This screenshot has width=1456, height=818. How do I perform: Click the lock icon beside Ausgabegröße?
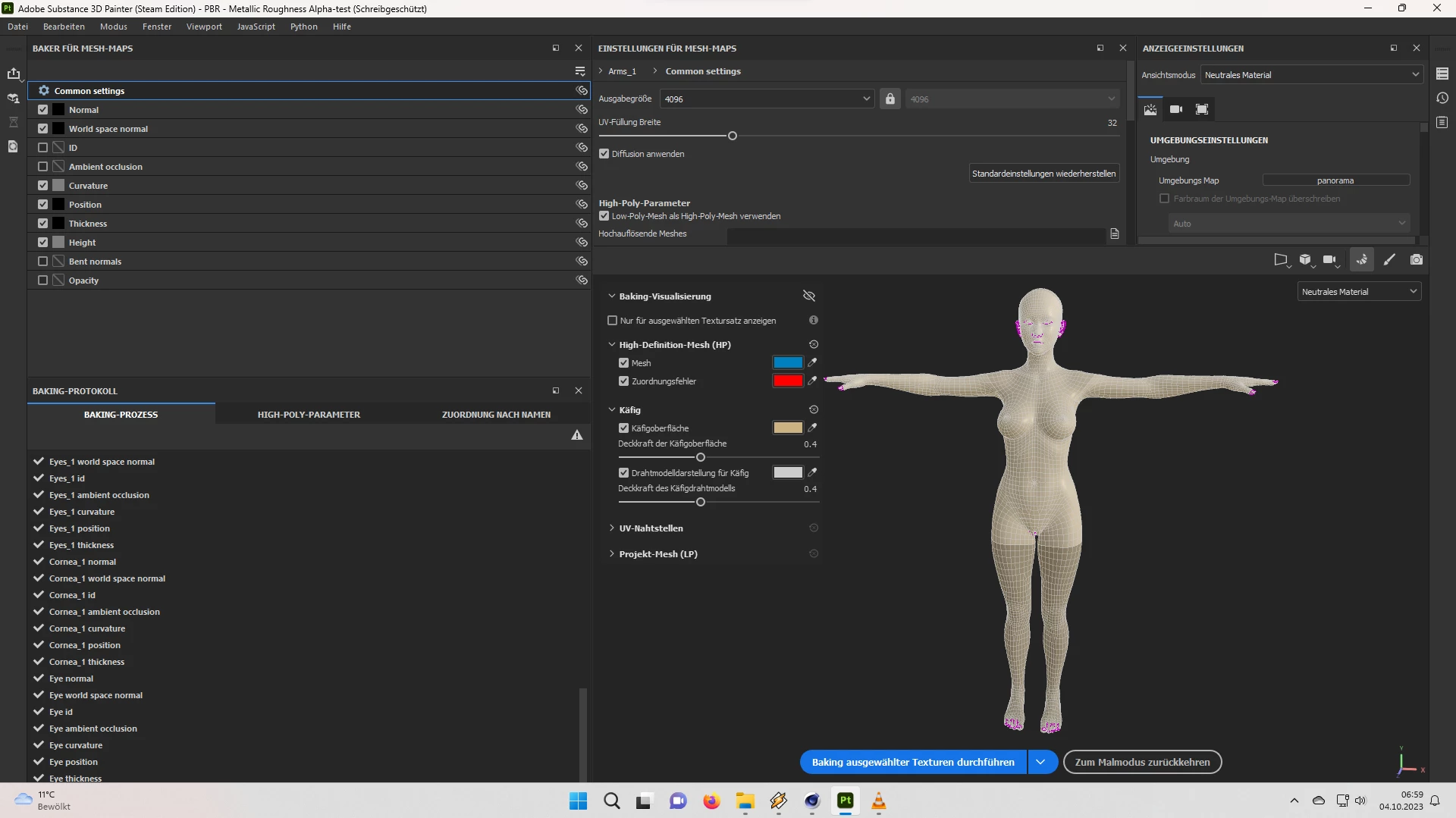coord(890,99)
